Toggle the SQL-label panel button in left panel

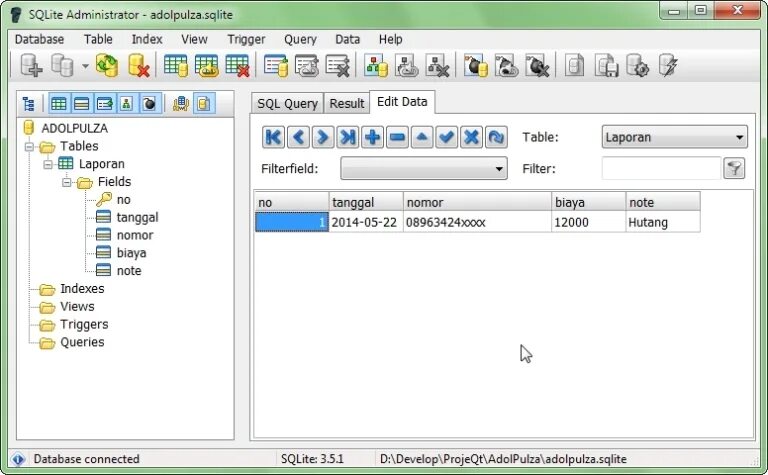[x=181, y=104]
